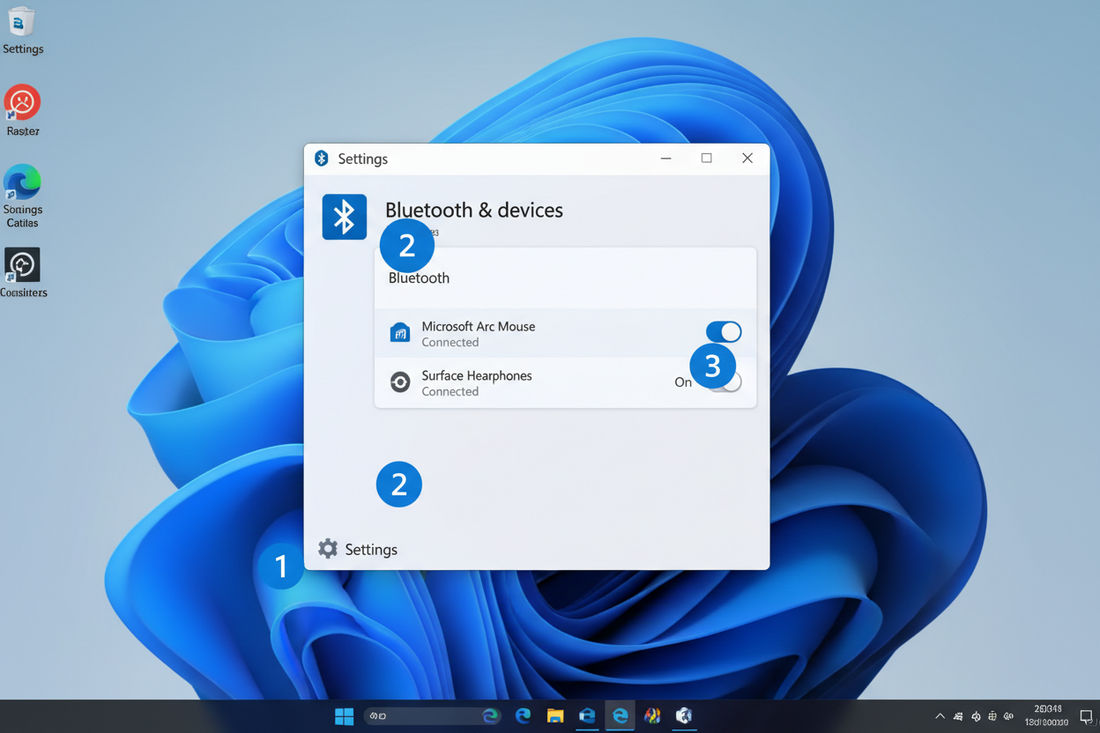Screen dimensions: 1100x733
Task: Open the Photos app from the taskbar
Action: tap(652, 716)
